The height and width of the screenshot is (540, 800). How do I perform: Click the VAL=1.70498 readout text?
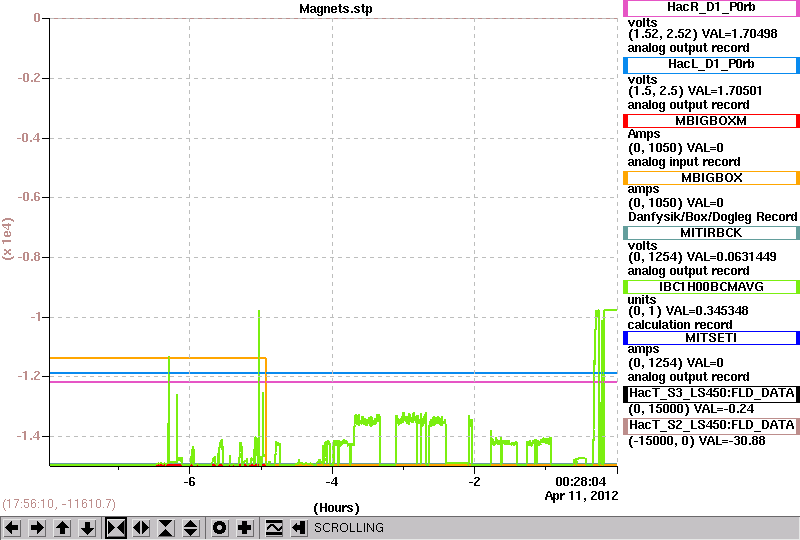click(740, 34)
